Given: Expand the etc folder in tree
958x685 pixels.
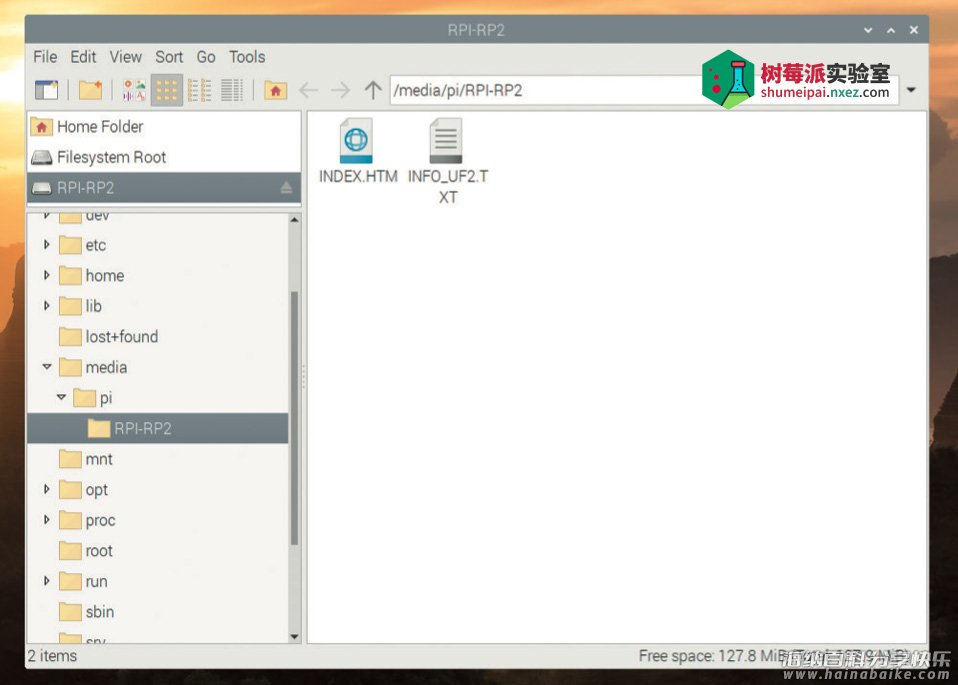Looking at the screenshot, I should tap(47, 245).
